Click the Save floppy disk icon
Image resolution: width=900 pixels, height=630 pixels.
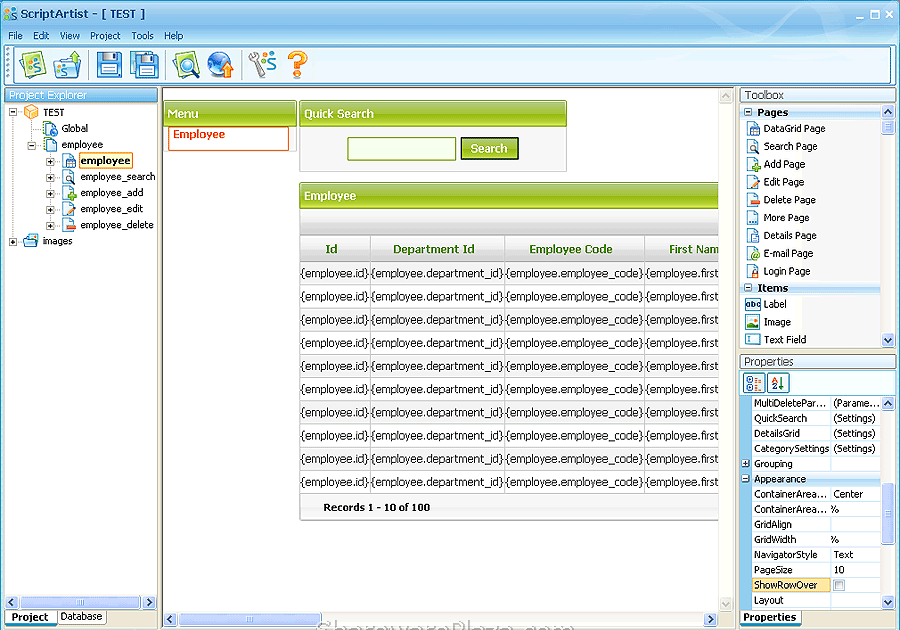tap(109, 64)
